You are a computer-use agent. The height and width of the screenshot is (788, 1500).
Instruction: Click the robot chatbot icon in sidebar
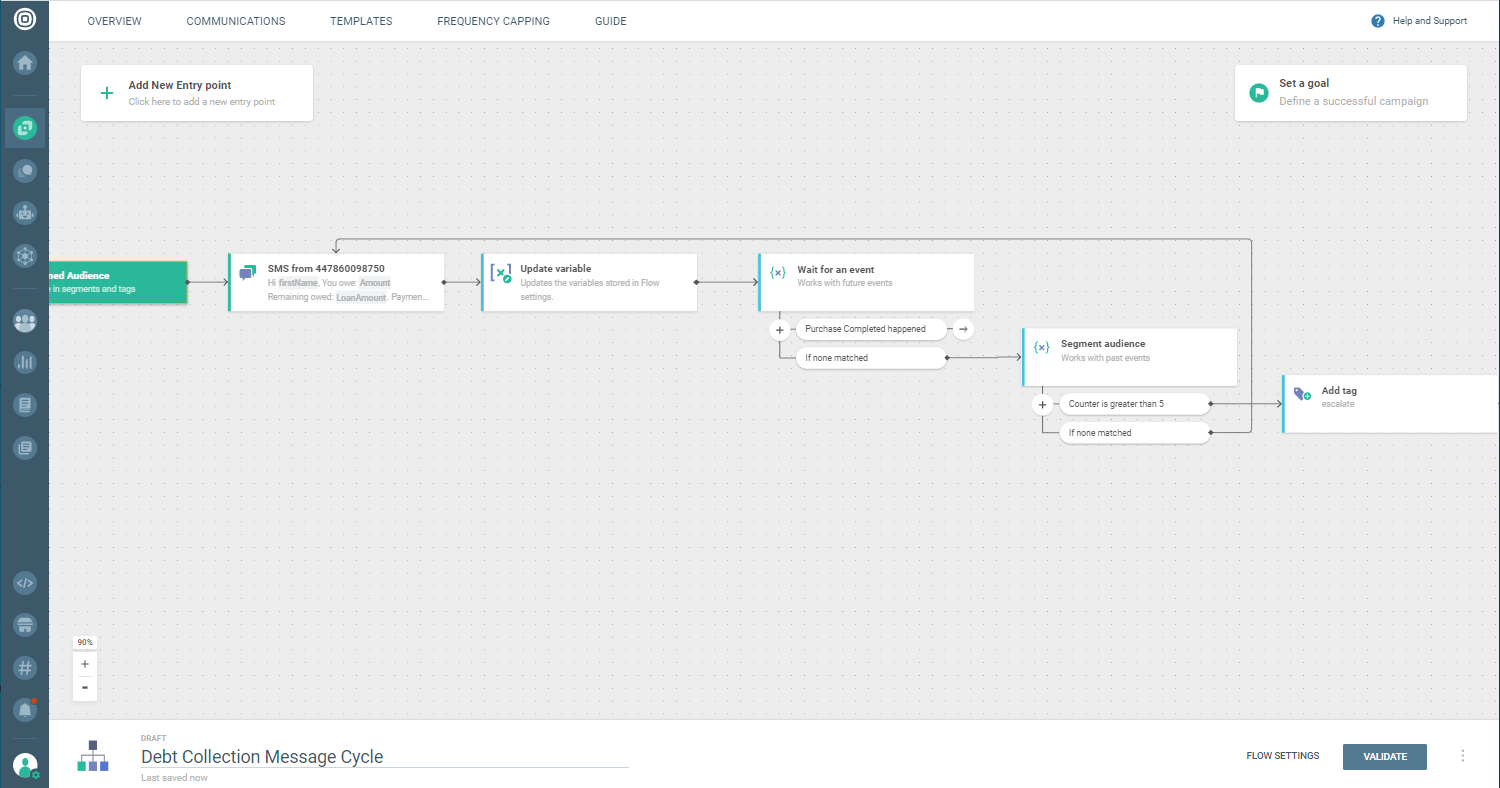click(25, 213)
